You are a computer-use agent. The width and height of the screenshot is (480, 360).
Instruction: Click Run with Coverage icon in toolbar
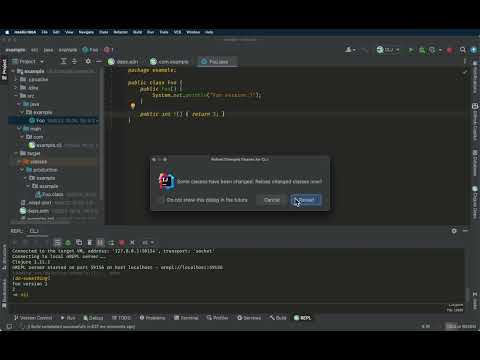tap(432, 50)
